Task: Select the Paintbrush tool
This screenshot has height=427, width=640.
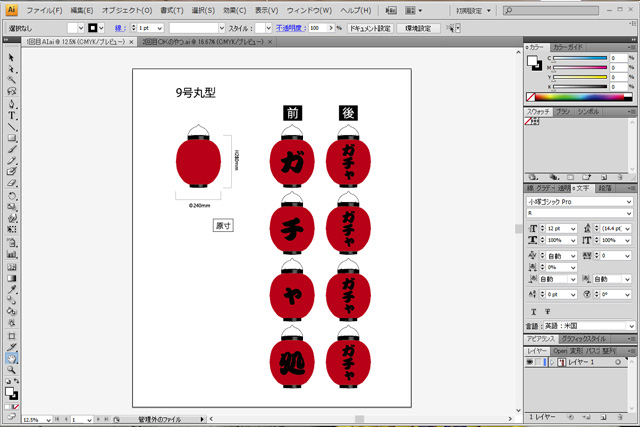Action: coord(11,149)
